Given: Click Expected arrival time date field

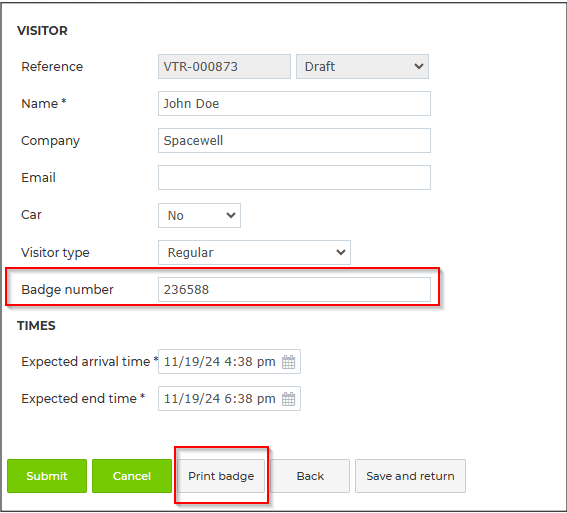Looking at the screenshot, I should point(229,362).
